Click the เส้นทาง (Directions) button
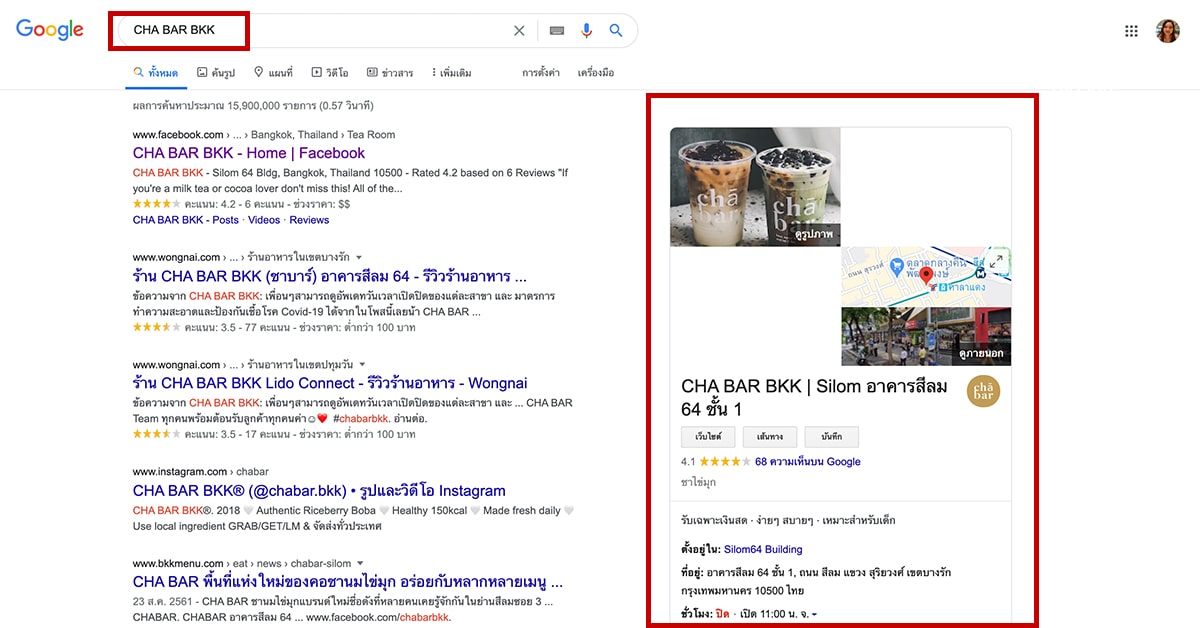 click(769, 437)
